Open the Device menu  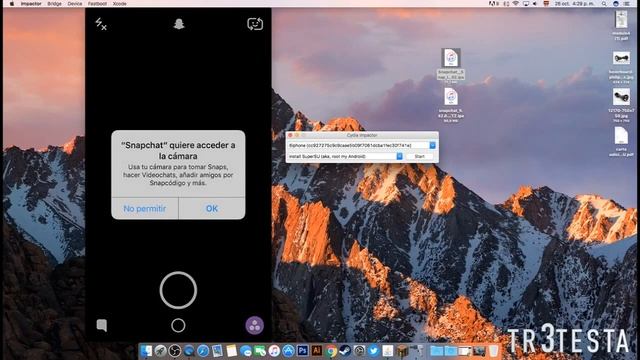[75, 4]
